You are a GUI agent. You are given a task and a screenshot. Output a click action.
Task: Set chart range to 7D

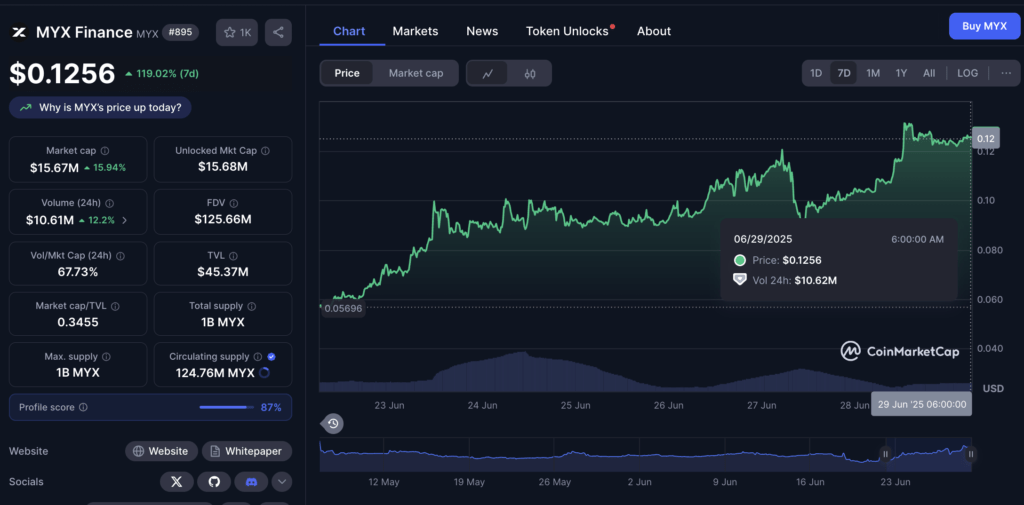(844, 73)
